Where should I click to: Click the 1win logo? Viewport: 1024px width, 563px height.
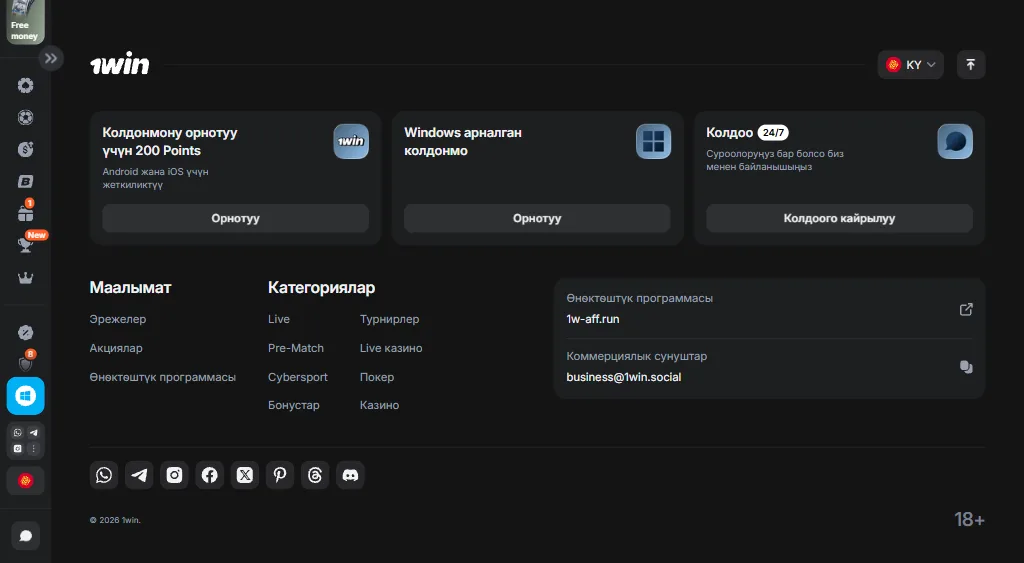[120, 63]
